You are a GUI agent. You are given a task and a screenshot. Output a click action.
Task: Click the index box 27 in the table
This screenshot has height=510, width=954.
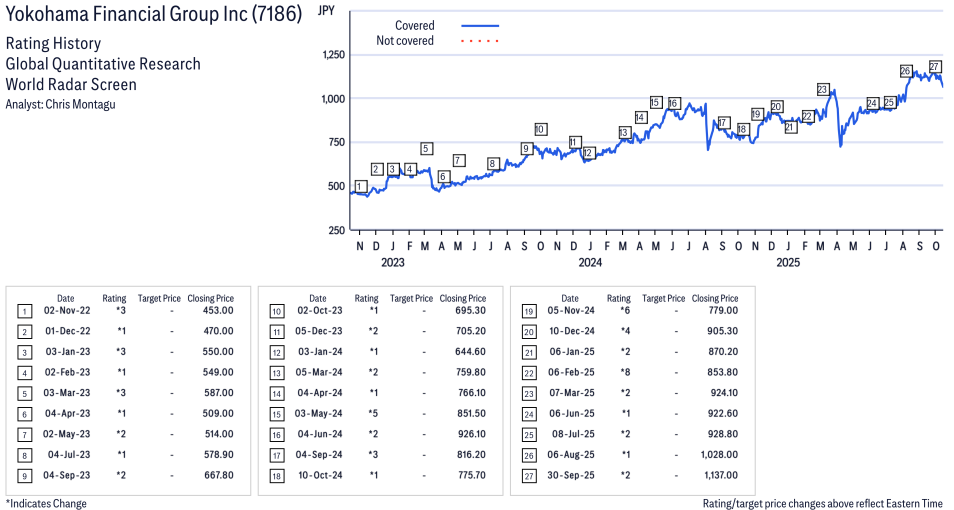tap(528, 475)
